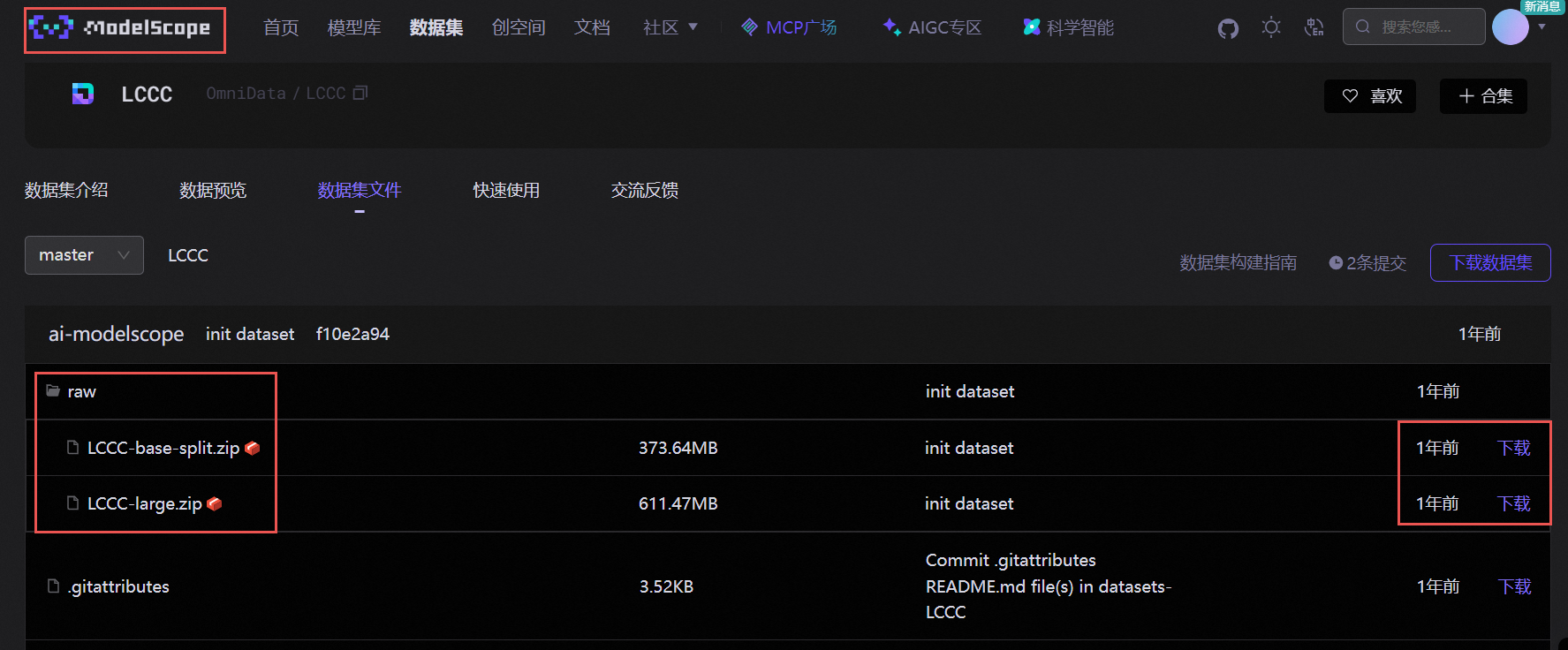Switch to 数据集介绍 tab
Image resolution: width=1568 pixels, height=650 pixels.
(66, 190)
